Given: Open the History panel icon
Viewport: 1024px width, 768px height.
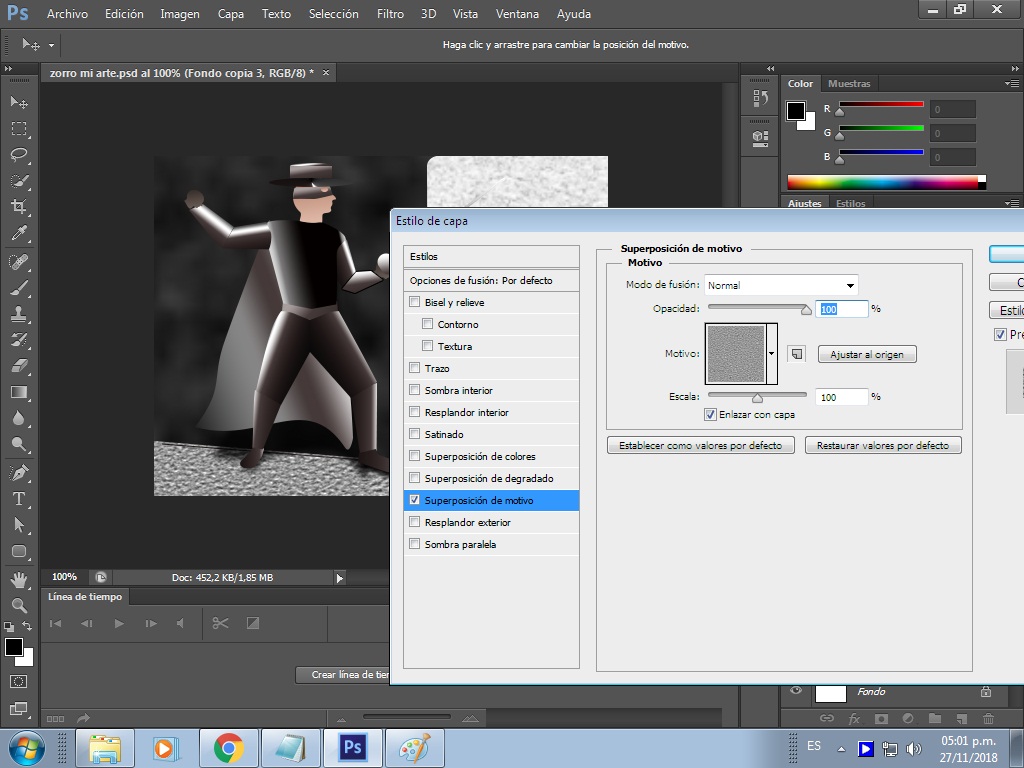Looking at the screenshot, I should click(760, 98).
